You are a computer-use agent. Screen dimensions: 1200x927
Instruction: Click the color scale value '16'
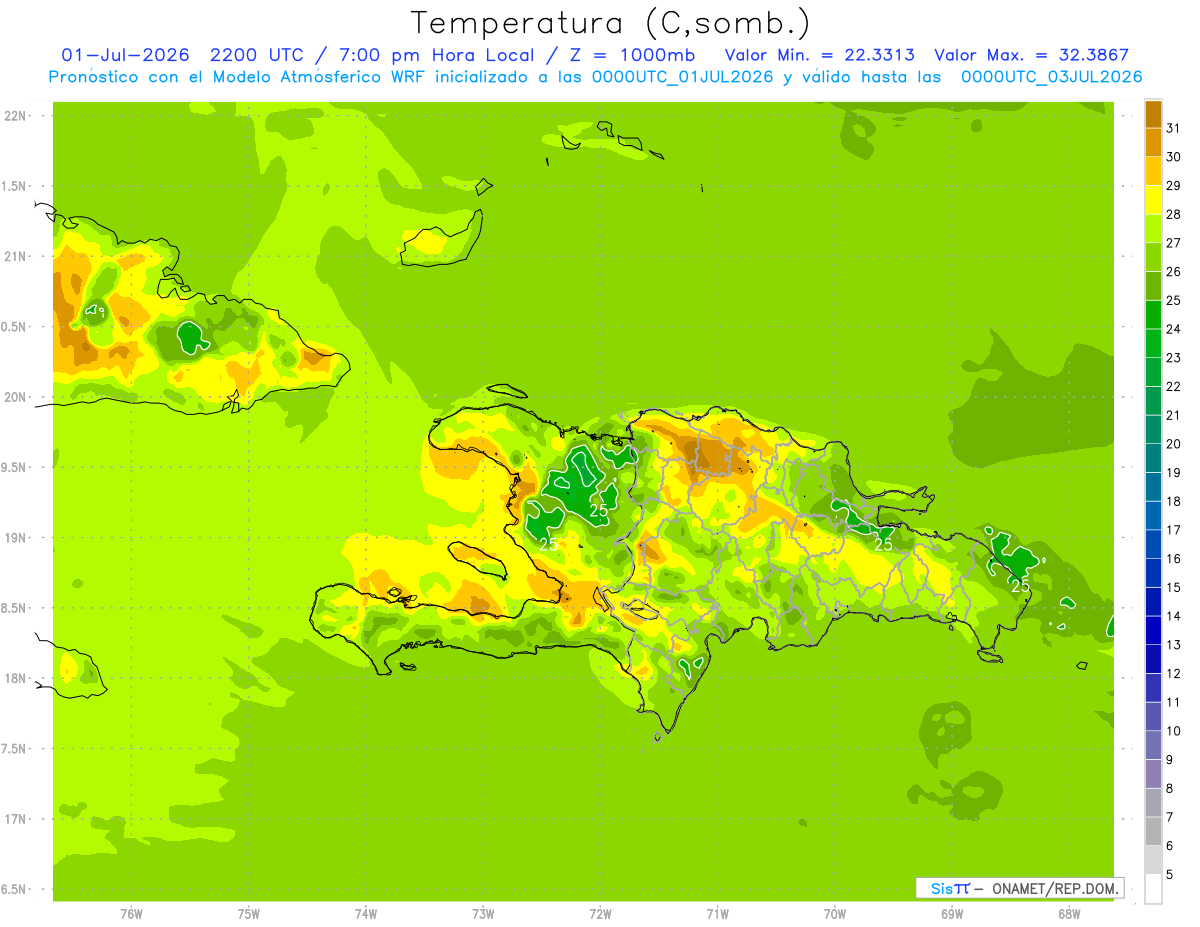(x=1174, y=559)
